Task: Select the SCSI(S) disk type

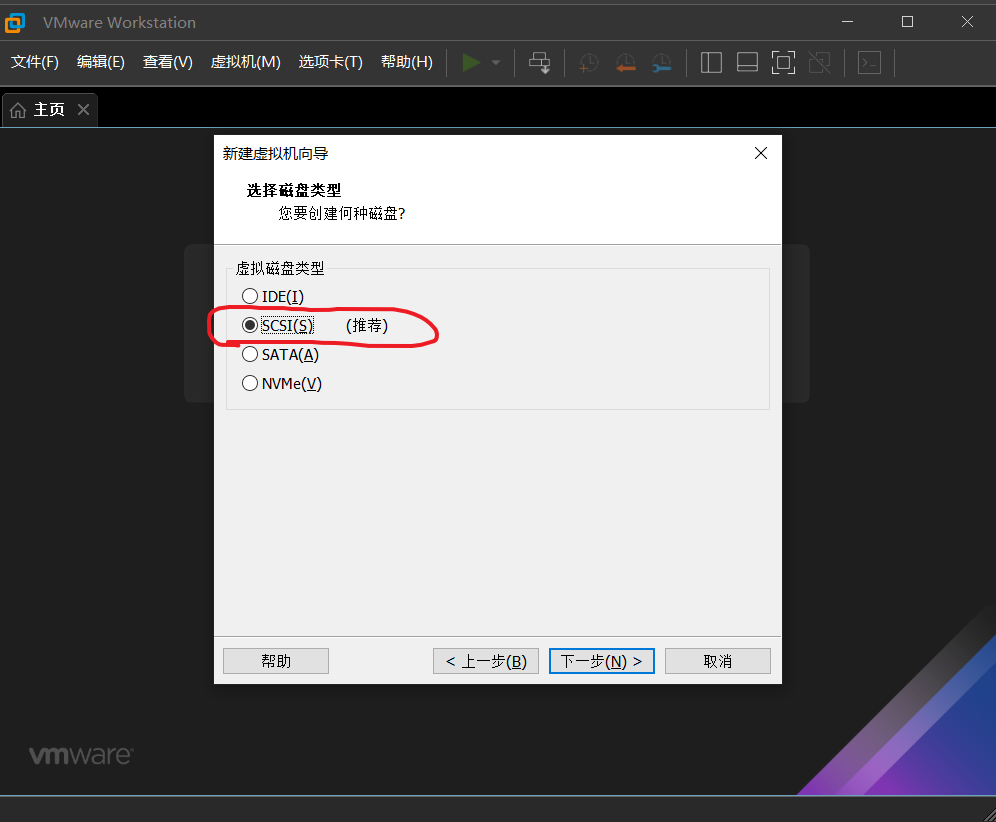Action: (278, 325)
